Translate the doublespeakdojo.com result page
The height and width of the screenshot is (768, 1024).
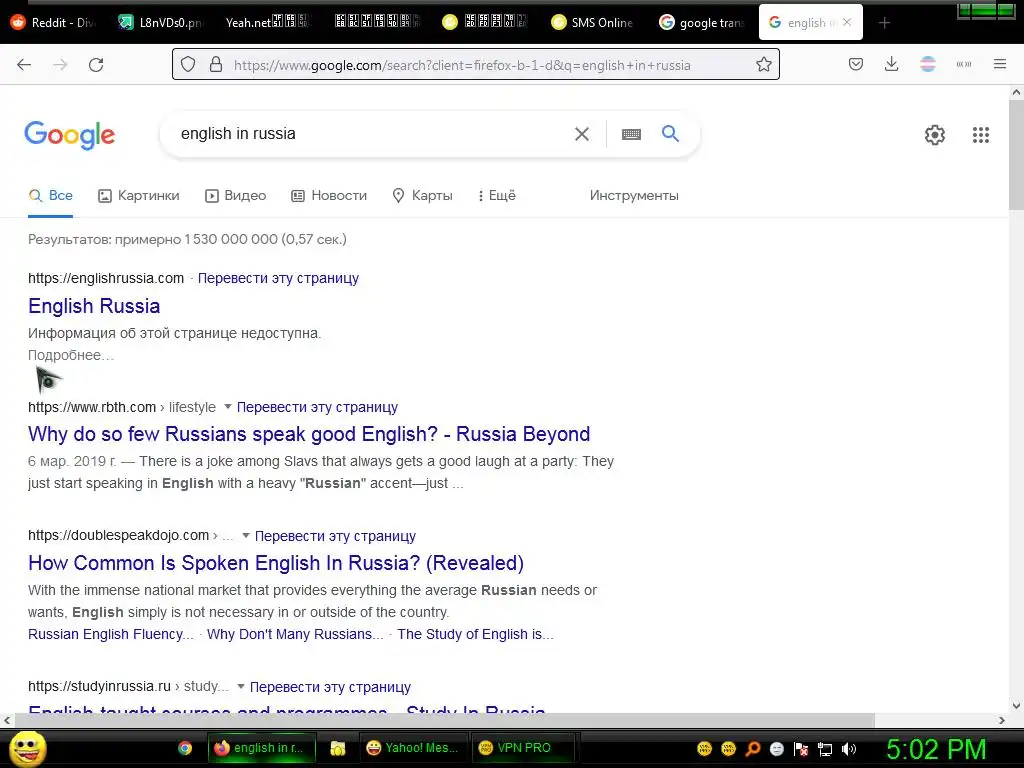[x=335, y=536]
